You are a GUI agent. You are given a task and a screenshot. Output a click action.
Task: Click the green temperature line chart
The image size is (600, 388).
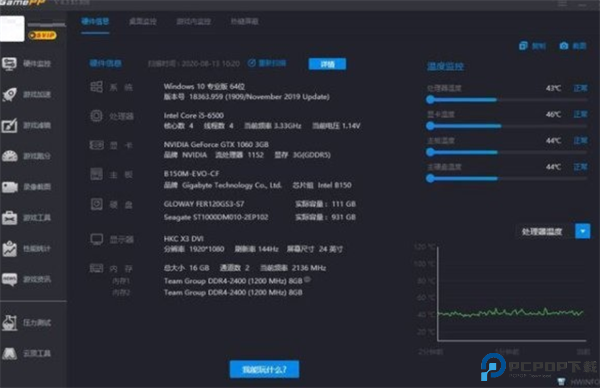[511, 313]
